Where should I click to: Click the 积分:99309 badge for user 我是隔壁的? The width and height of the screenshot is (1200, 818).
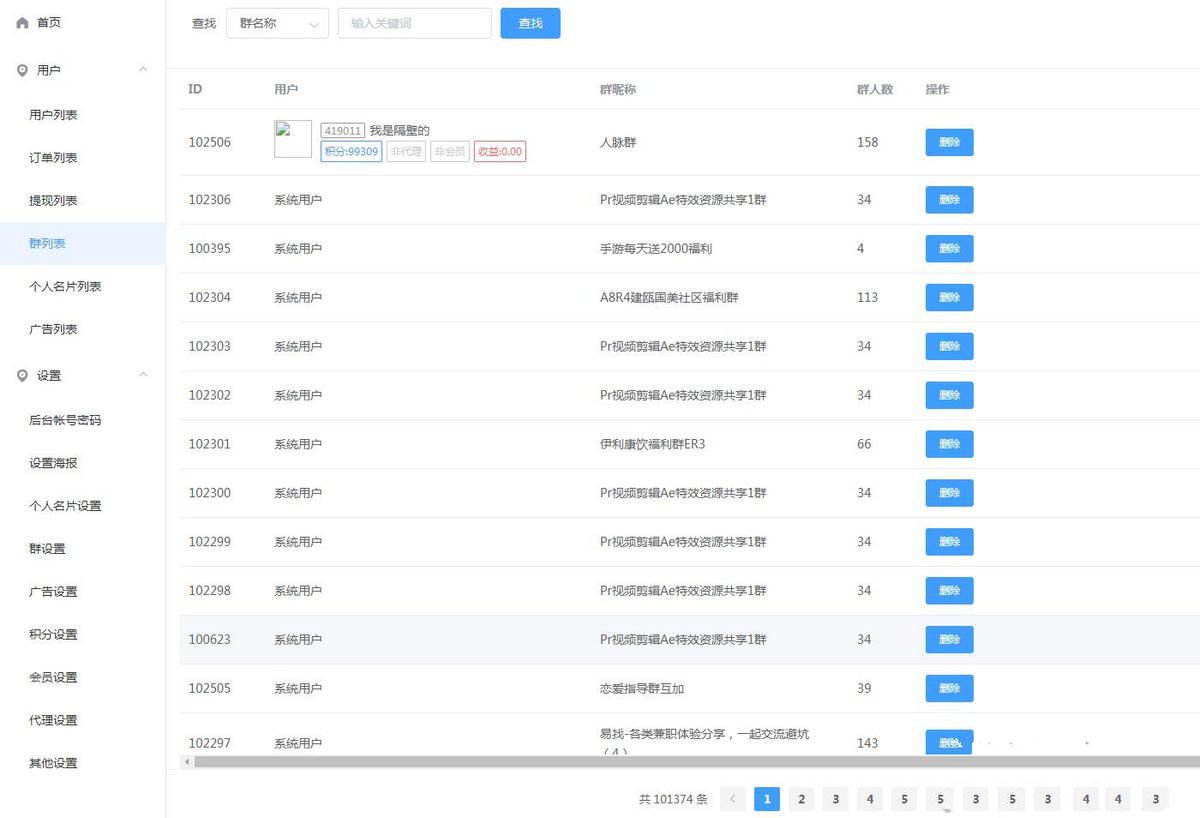tap(350, 151)
